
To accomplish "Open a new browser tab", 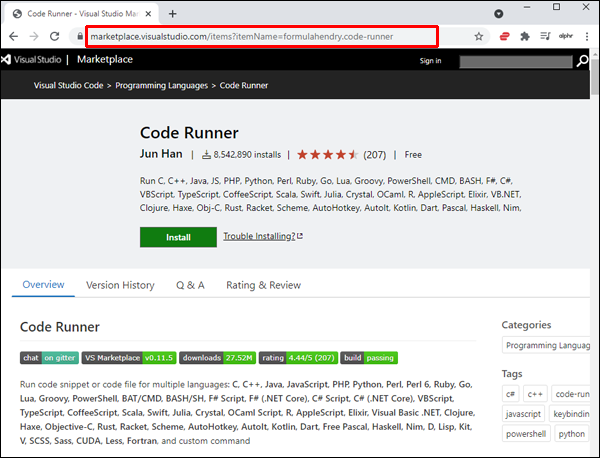I will click(173, 14).
